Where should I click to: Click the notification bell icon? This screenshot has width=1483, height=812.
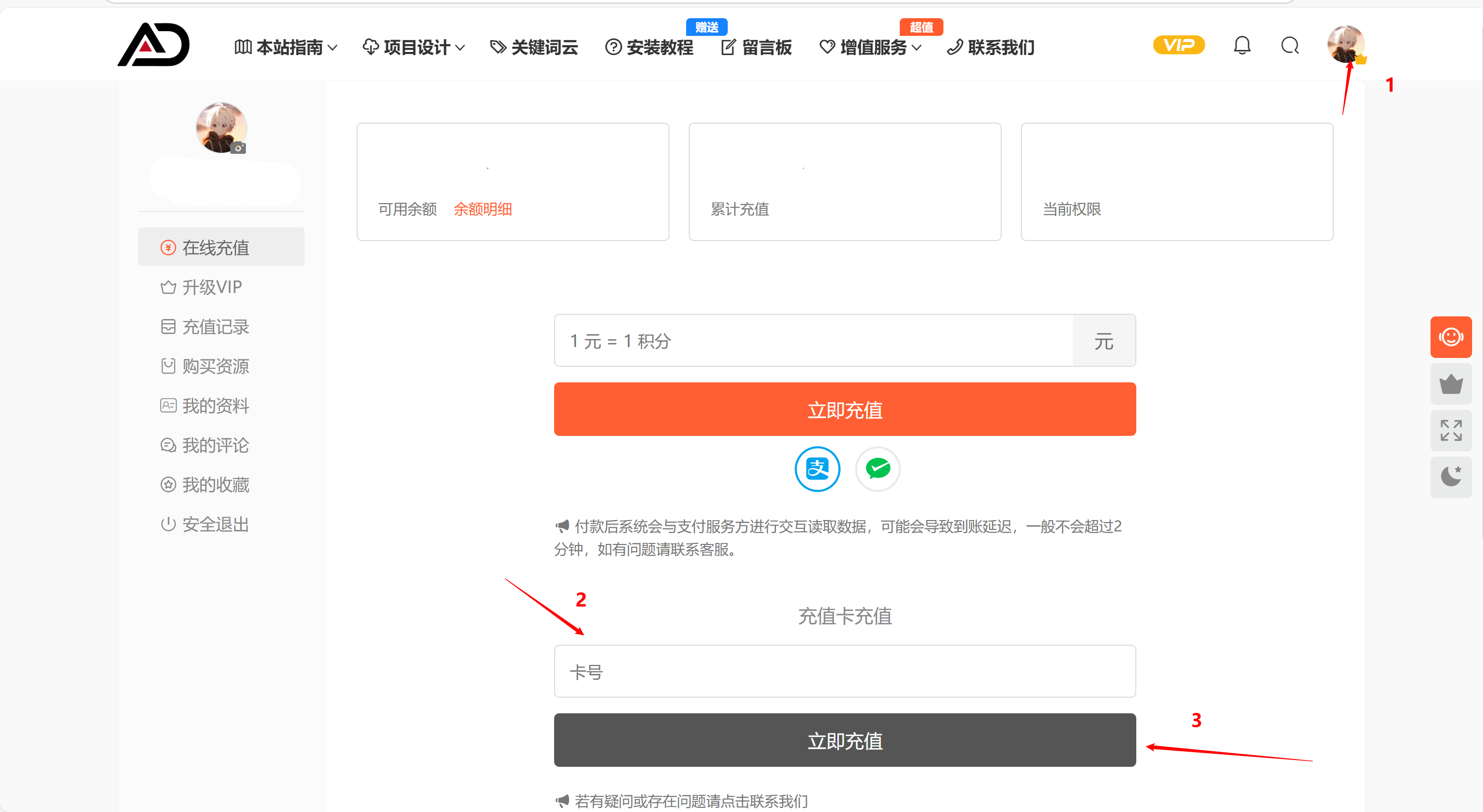click(x=1242, y=46)
